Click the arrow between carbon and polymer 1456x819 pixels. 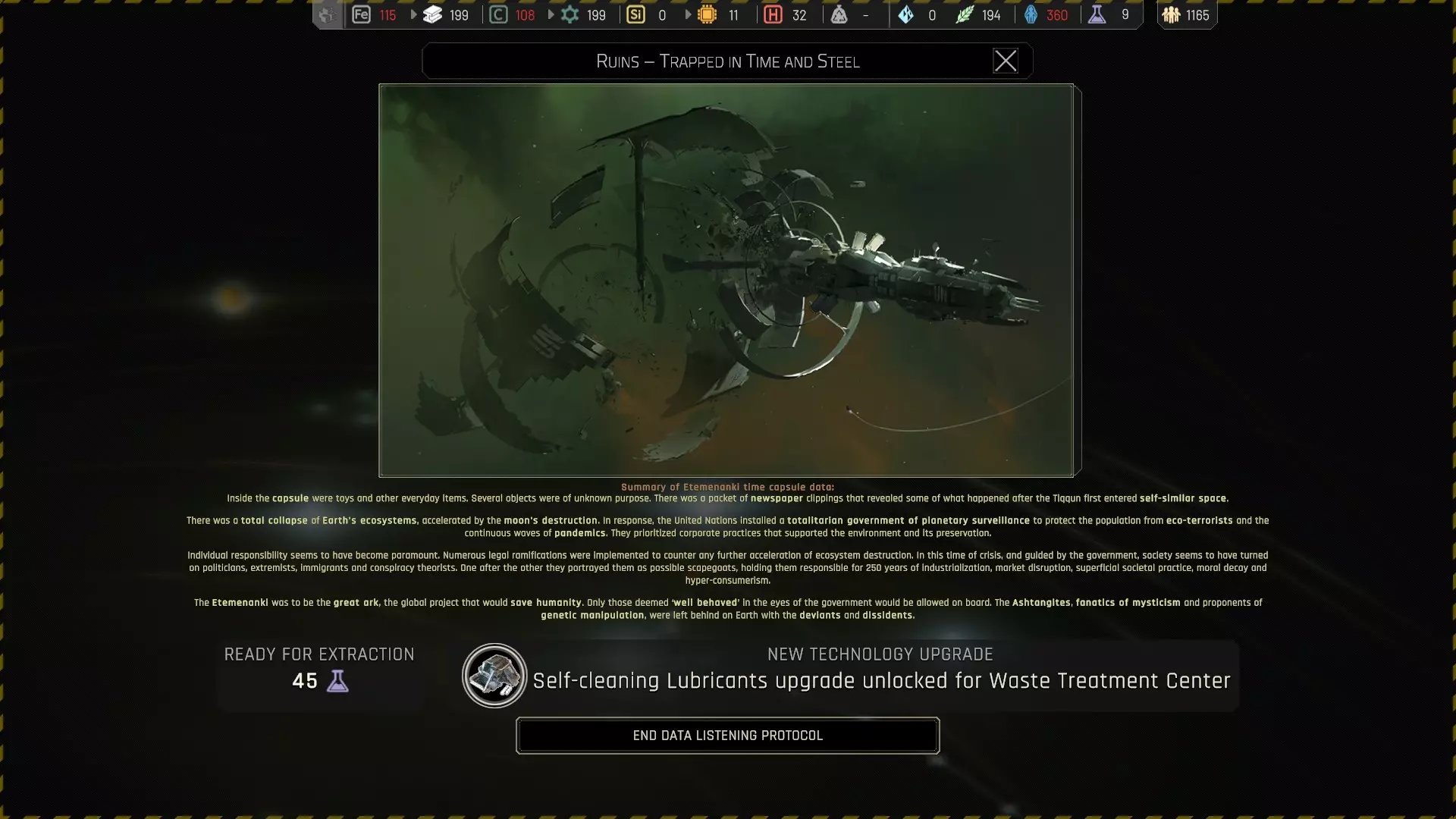click(x=551, y=14)
